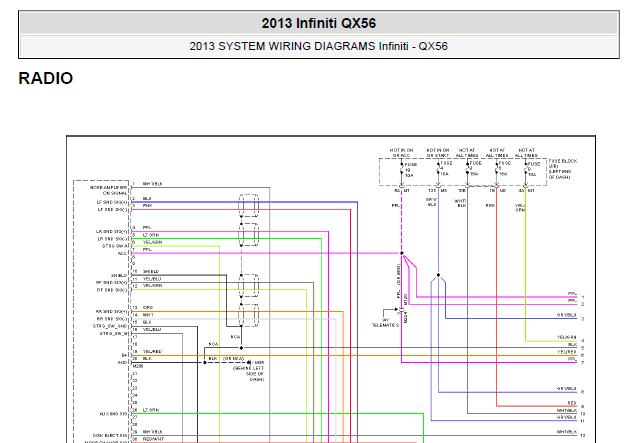This screenshot has width=637, height=443.
Task: Click "ORG" wire label at pin 13
Action: click(x=147, y=308)
